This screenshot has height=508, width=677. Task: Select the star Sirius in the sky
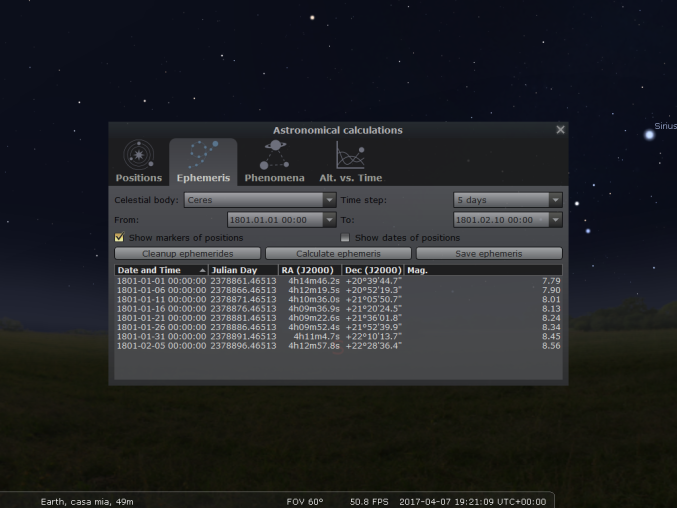click(x=649, y=135)
